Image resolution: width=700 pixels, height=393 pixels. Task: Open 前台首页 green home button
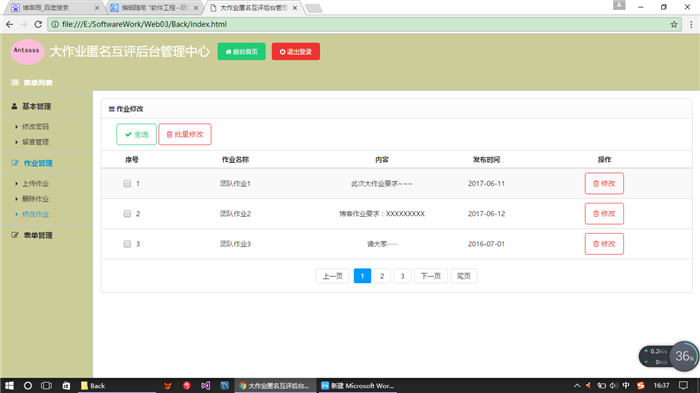[242, 51]
